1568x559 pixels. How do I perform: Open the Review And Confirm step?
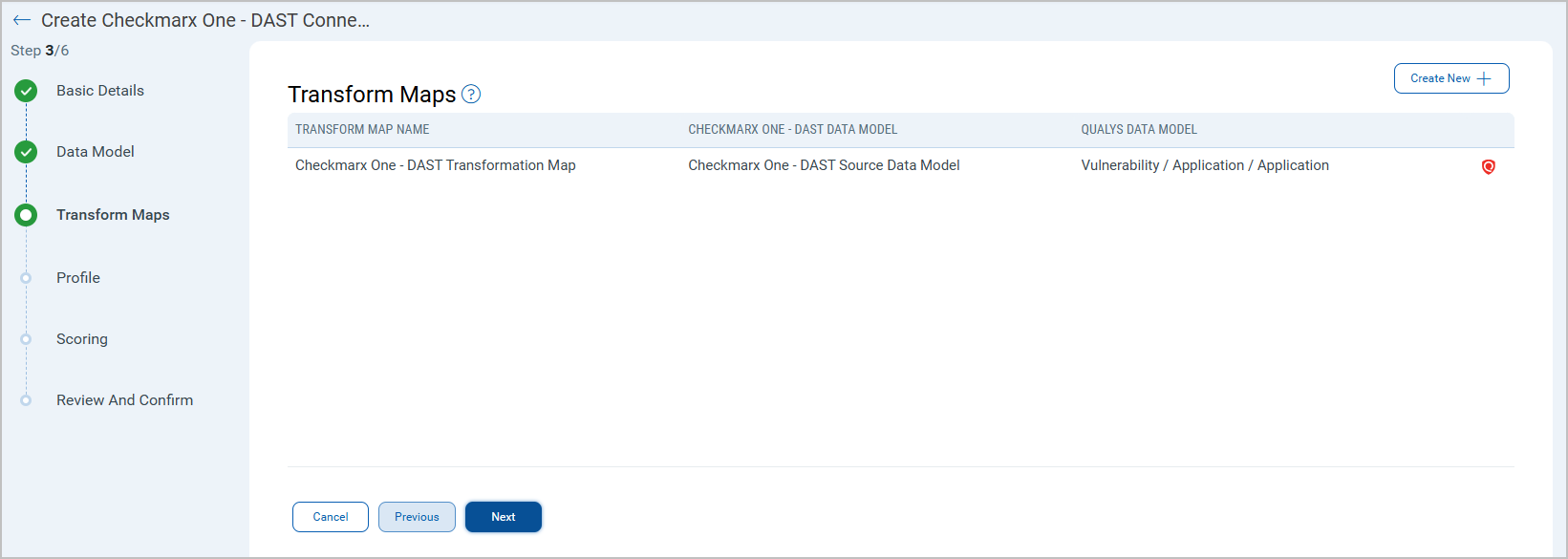pos(125,400)
